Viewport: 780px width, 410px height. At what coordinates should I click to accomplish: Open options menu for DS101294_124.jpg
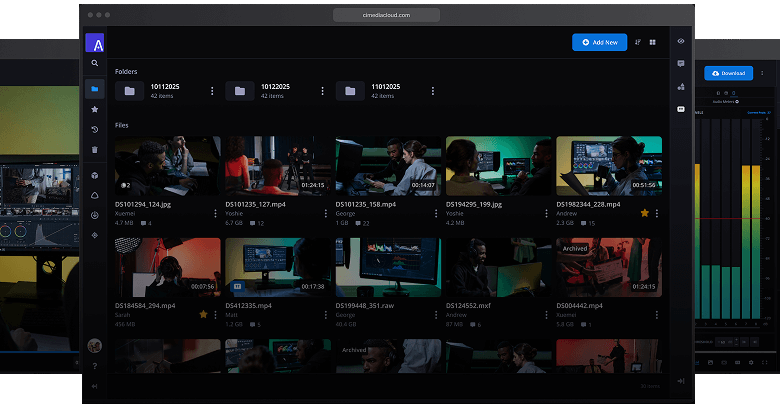214,213
